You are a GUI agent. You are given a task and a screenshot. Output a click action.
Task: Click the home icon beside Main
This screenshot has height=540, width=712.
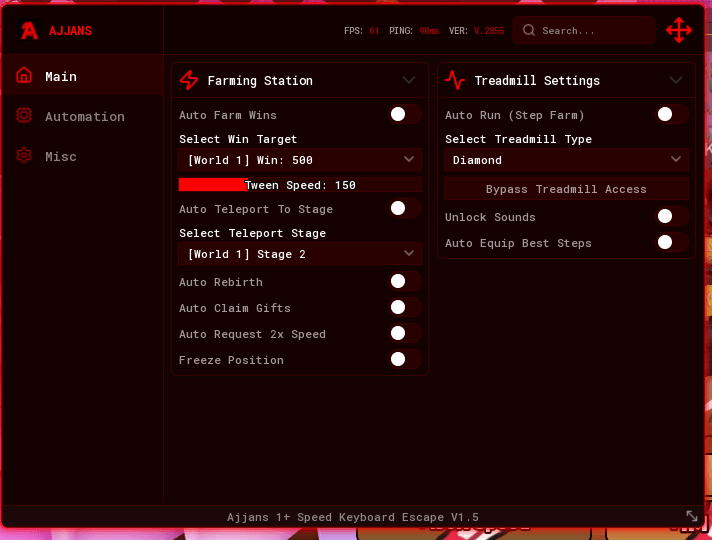coord(24,75)
